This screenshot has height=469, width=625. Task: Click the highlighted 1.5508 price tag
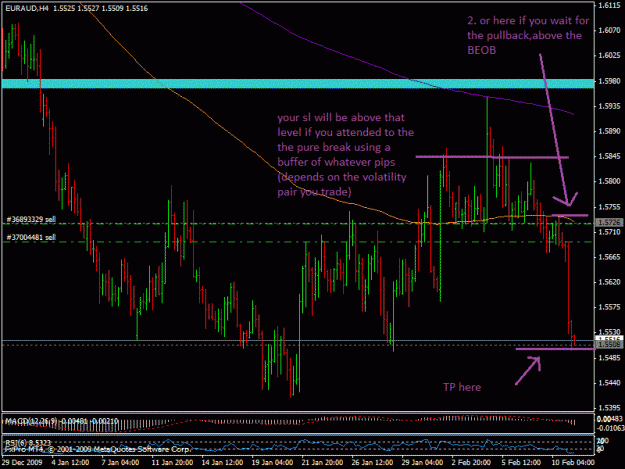[x=609, y=344]
